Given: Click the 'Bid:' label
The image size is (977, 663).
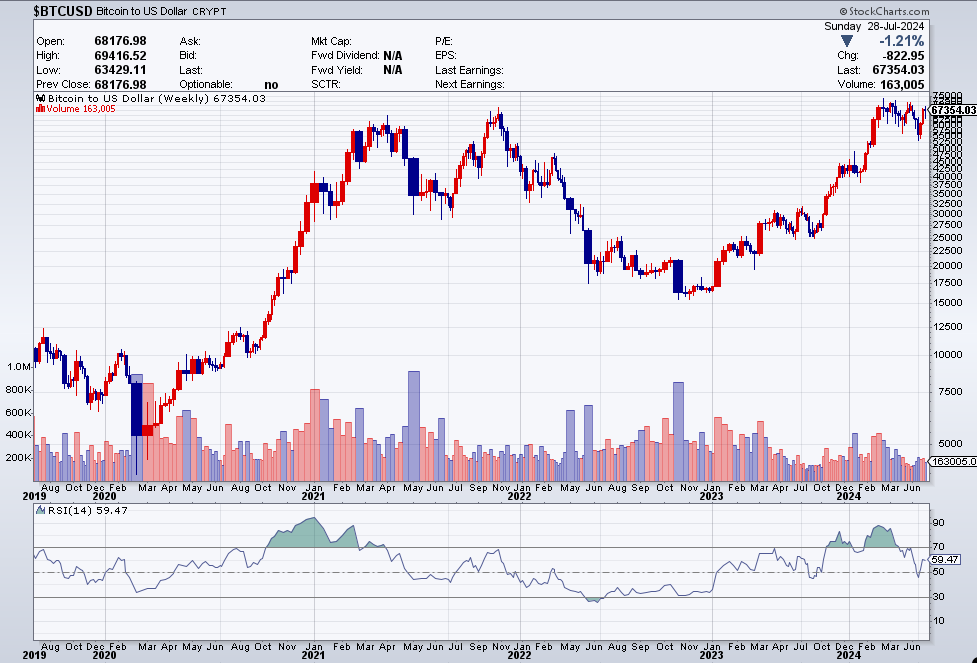Looking at the screenshot, I should click(188, 55).
